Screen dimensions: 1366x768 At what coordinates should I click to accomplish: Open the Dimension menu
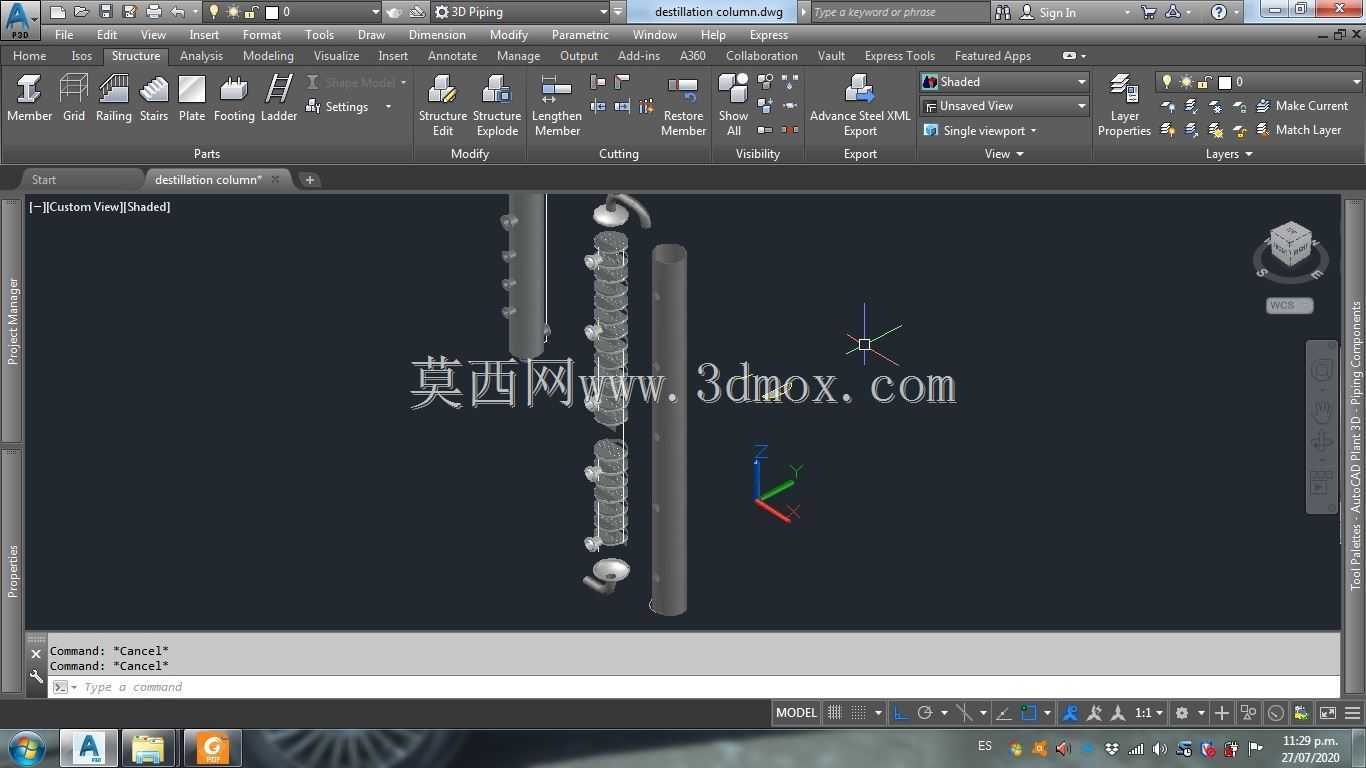[437, 34]
